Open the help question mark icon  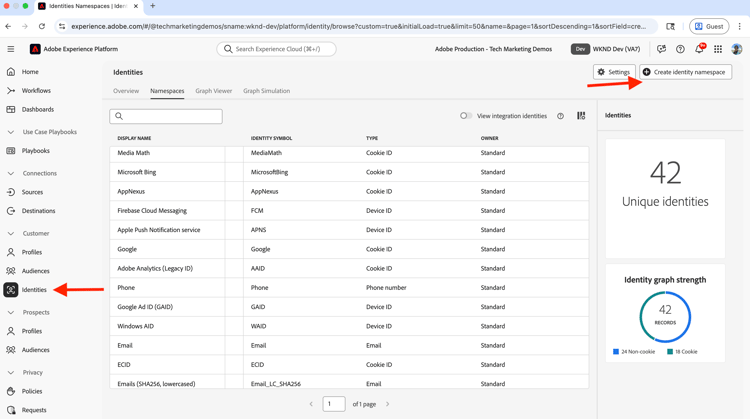(x=680, y=49)
